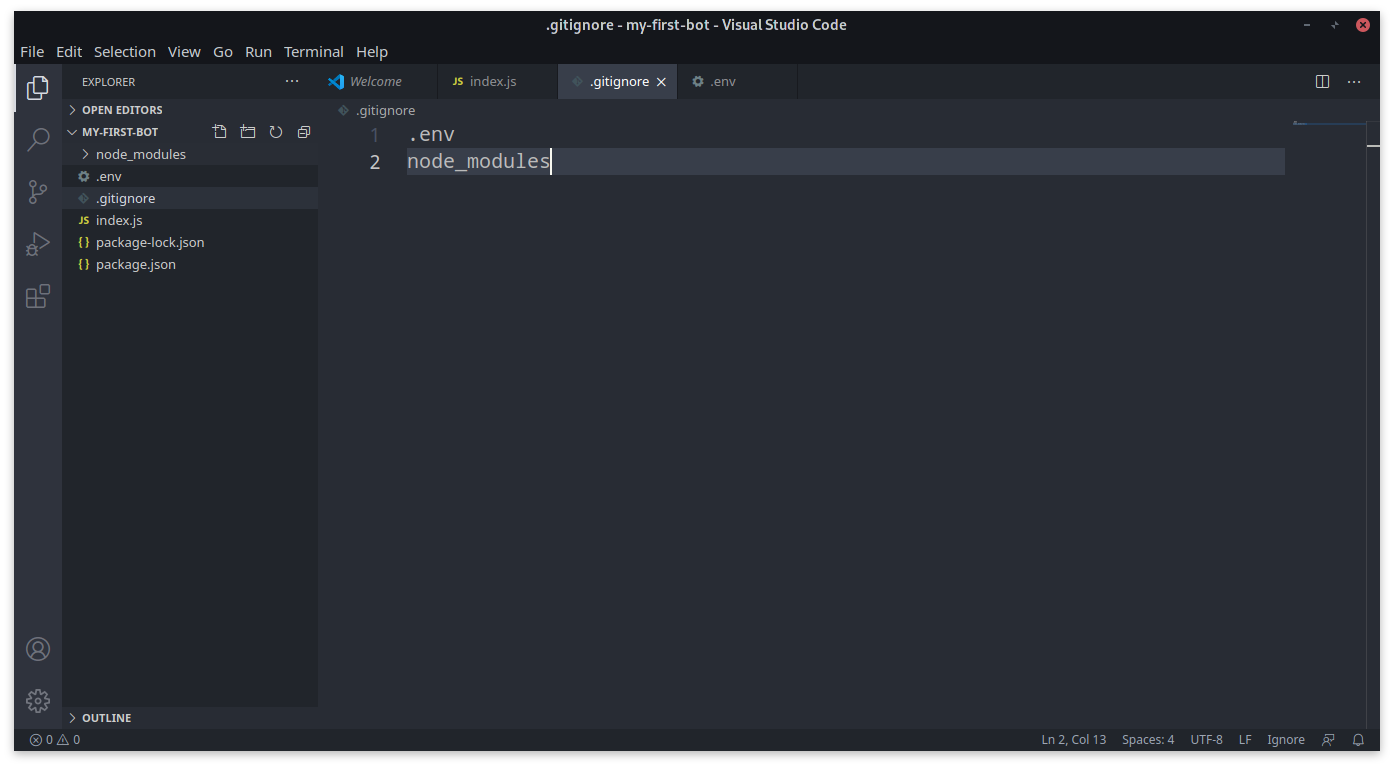The height and width of the screenshot is (768, 1394).
Task: Click line number 1 in gutter
Action: [375, 135]
